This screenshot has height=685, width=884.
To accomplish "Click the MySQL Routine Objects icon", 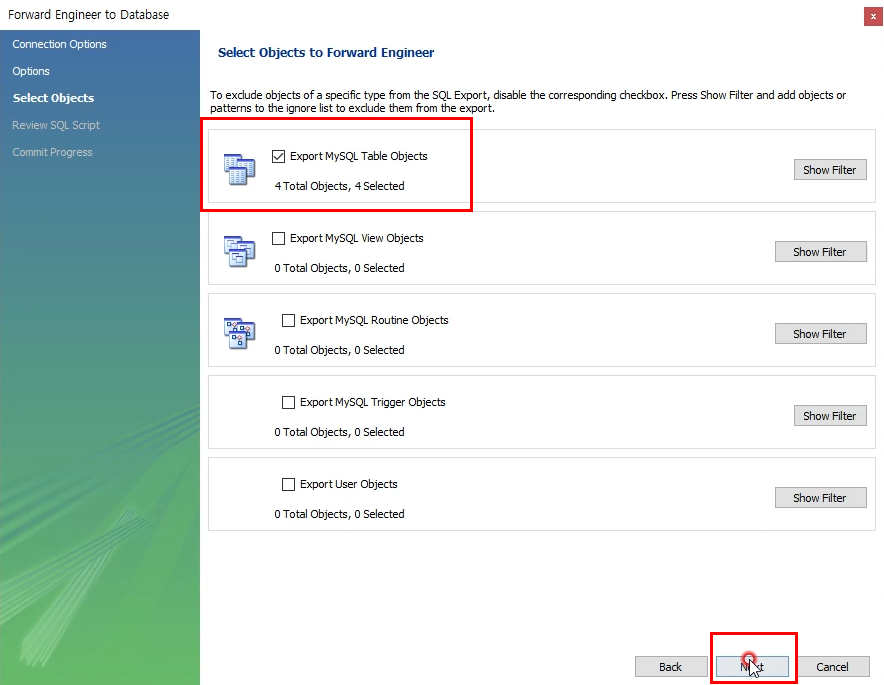I will coord(240,333).
